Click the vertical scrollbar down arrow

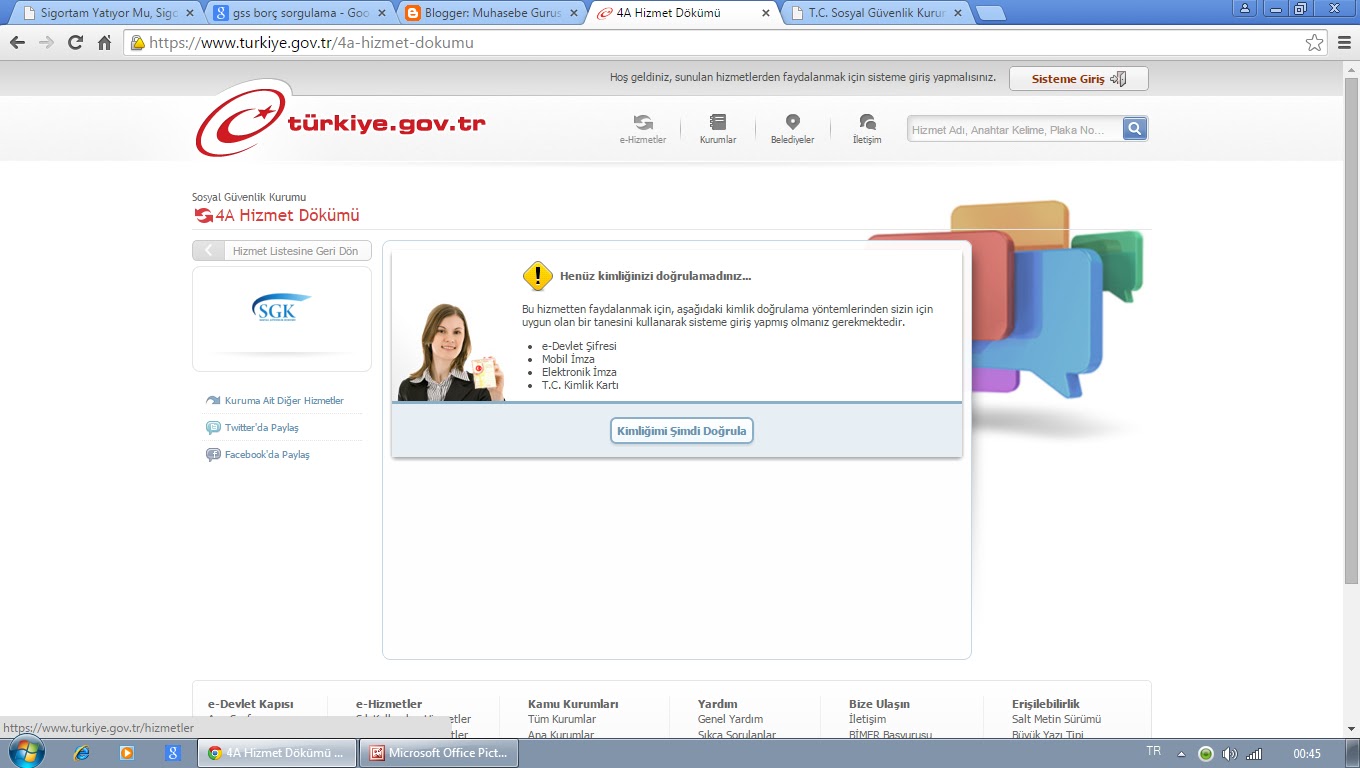point(1351,729)
